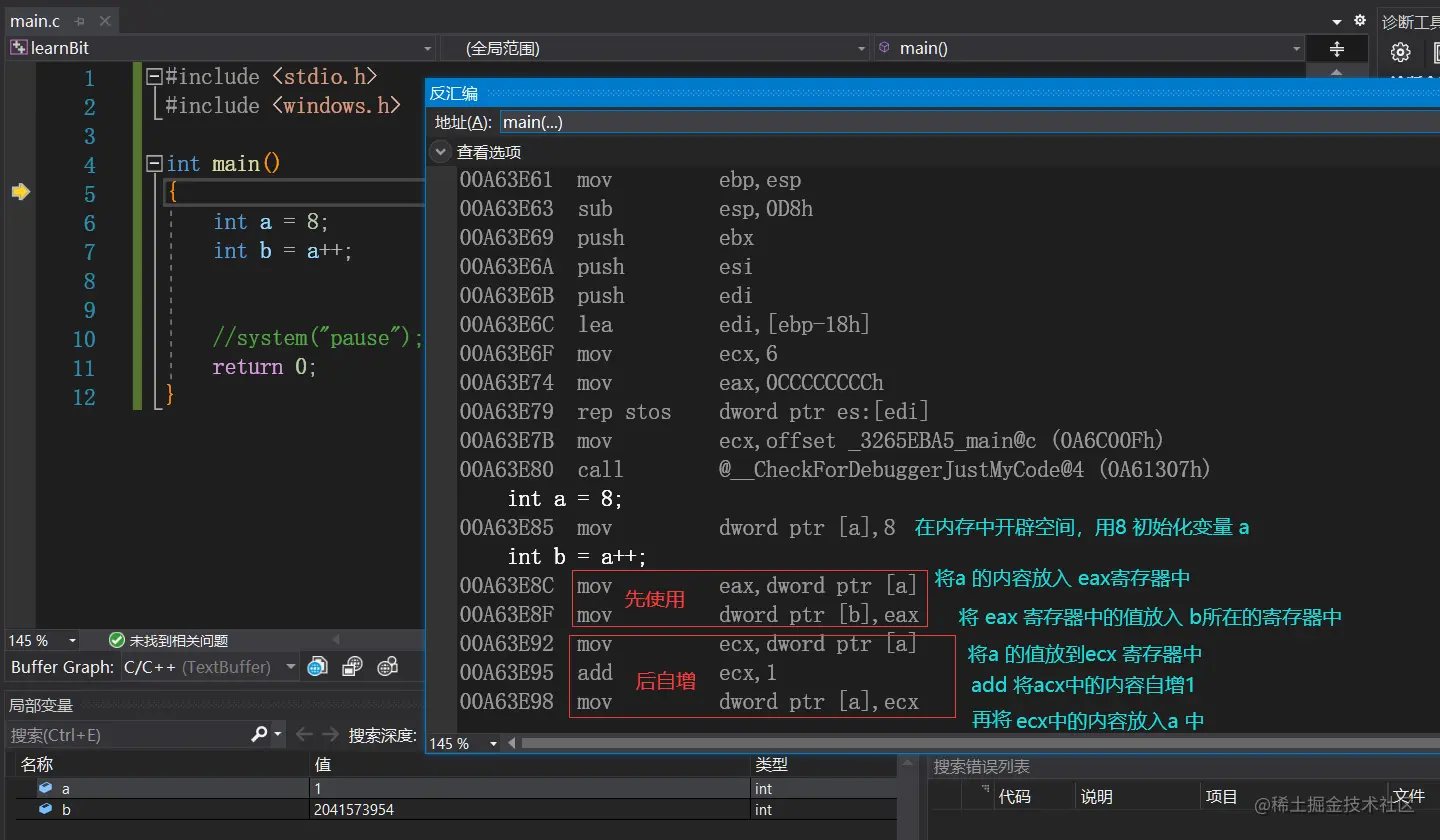1440x840 pixels.
Task: Click the call @__CheckForDebuggerJustMyCode@4 line
Action: coord(894,469)
